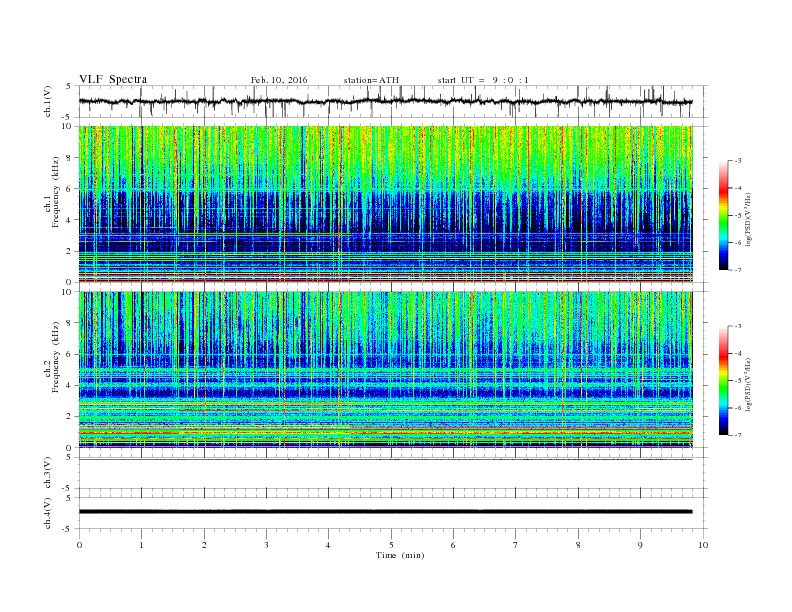Click the "Time (min)" x-axis label
Image resolution: width=792 pixels, height=612 pixels.
[400, 555]
